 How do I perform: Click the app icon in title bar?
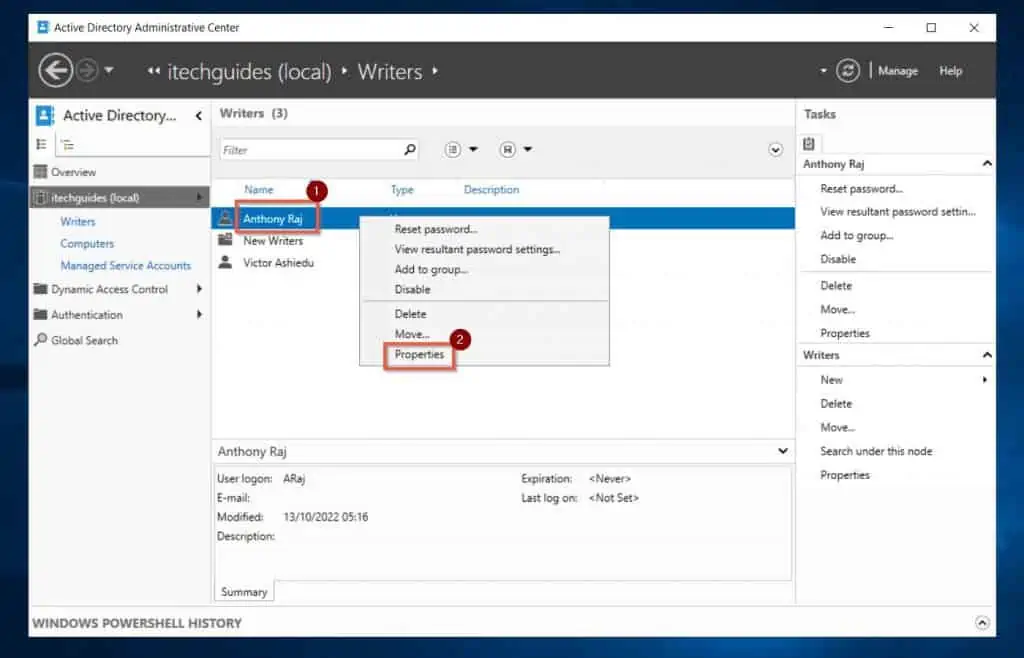pyautogui.click(x=43, y=27)
